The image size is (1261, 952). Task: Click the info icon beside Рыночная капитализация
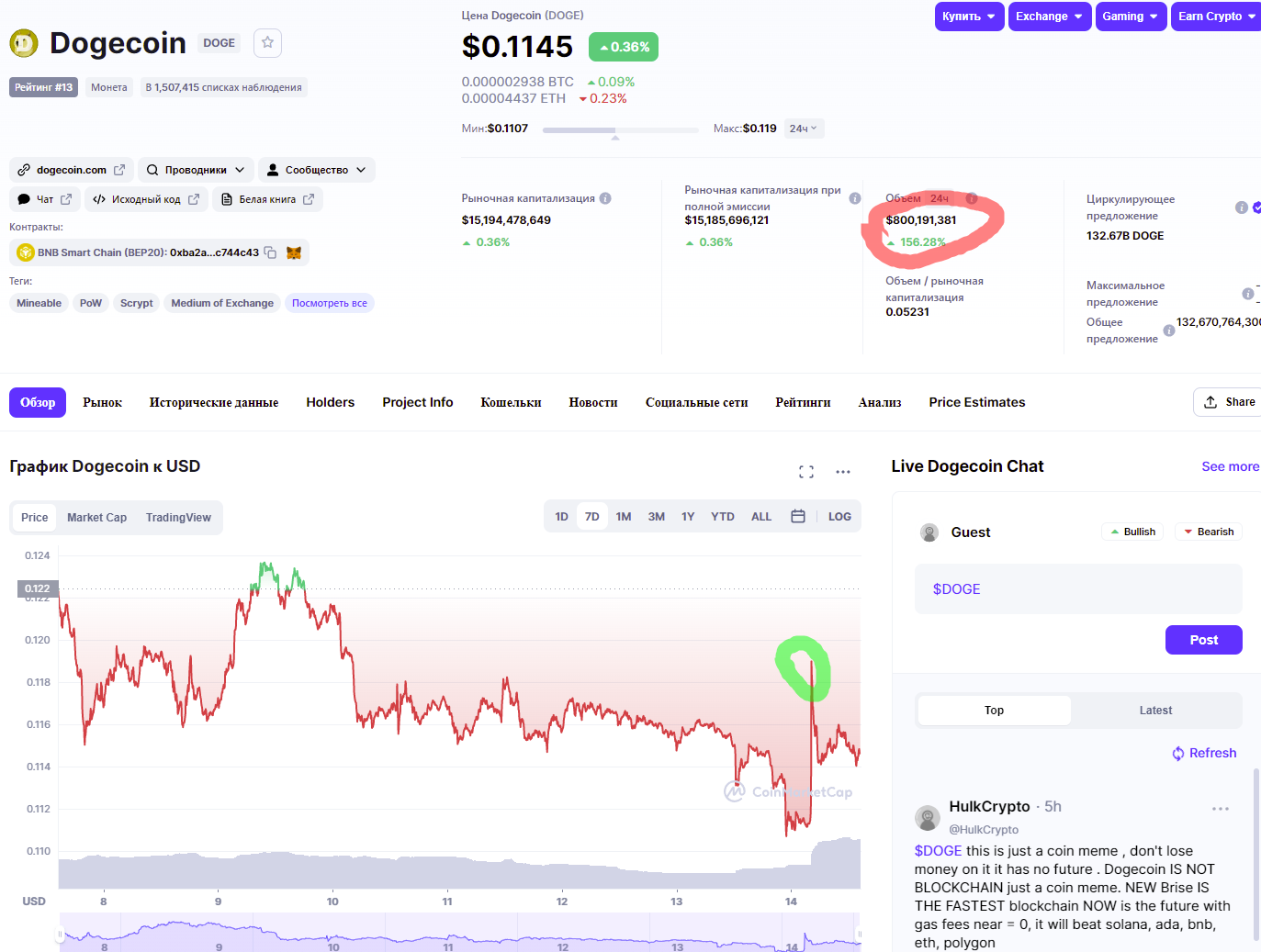pyautogui.click(x=605, y=198)
